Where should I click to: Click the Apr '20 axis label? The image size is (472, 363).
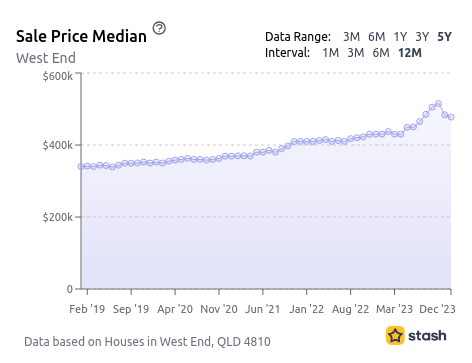point(175,309)
